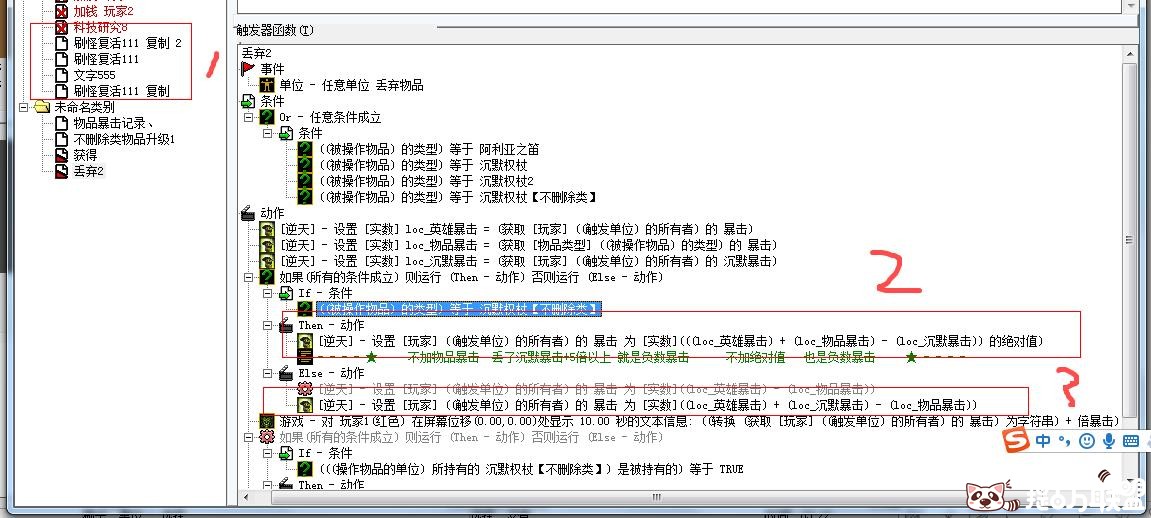Click the horizontal scrollbar left arrow
Image resolution: width=1151 pixels, height=518 pixels.
246,498
